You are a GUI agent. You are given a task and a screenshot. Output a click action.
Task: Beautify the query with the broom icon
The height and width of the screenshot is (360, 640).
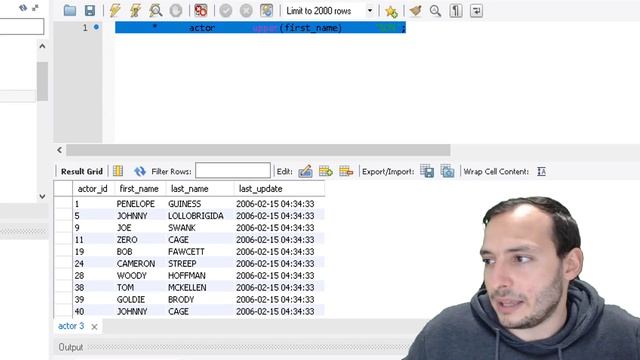pos(416,11)
